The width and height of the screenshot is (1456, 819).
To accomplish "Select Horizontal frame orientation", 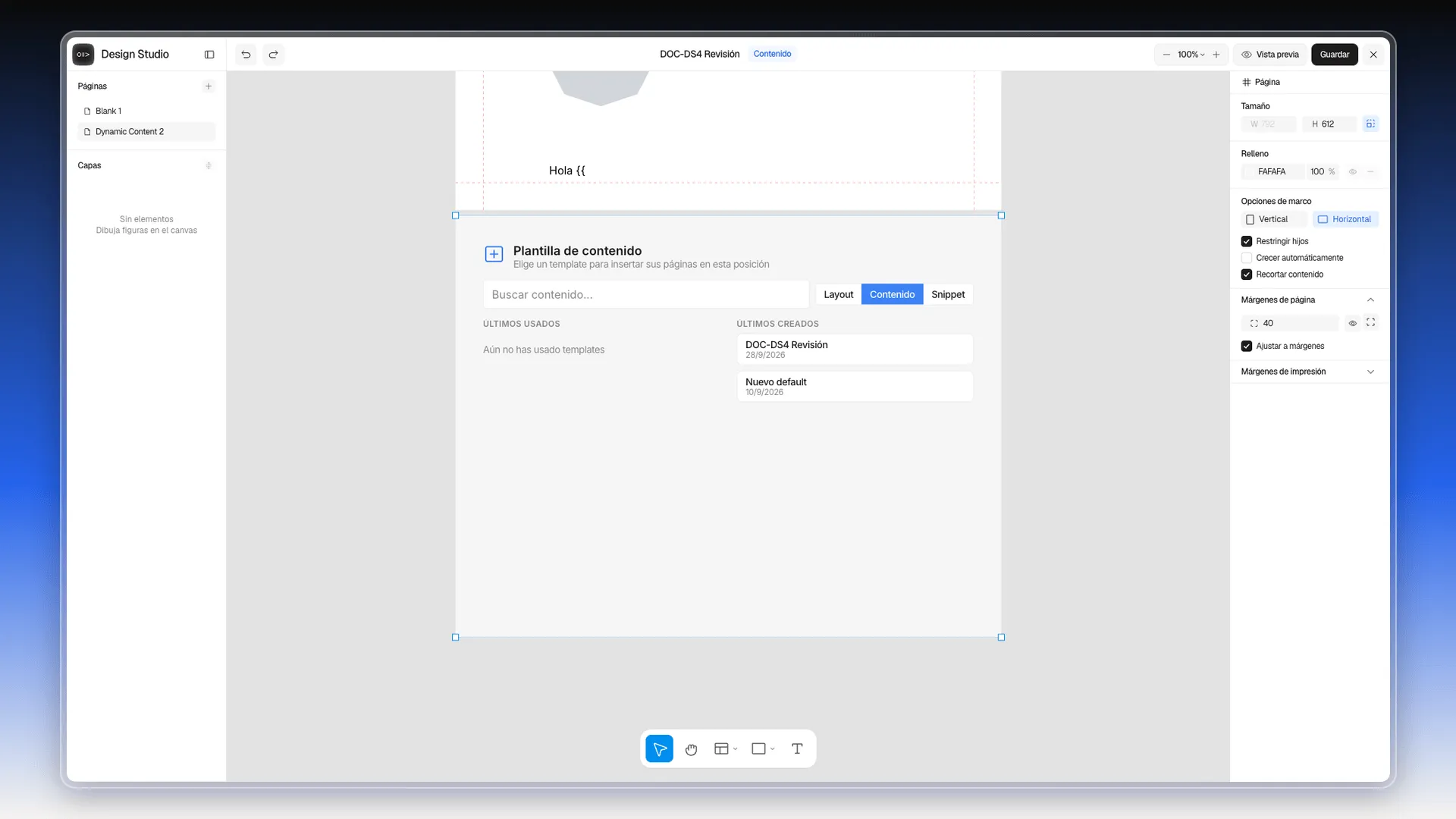I will click(1345, 219).
